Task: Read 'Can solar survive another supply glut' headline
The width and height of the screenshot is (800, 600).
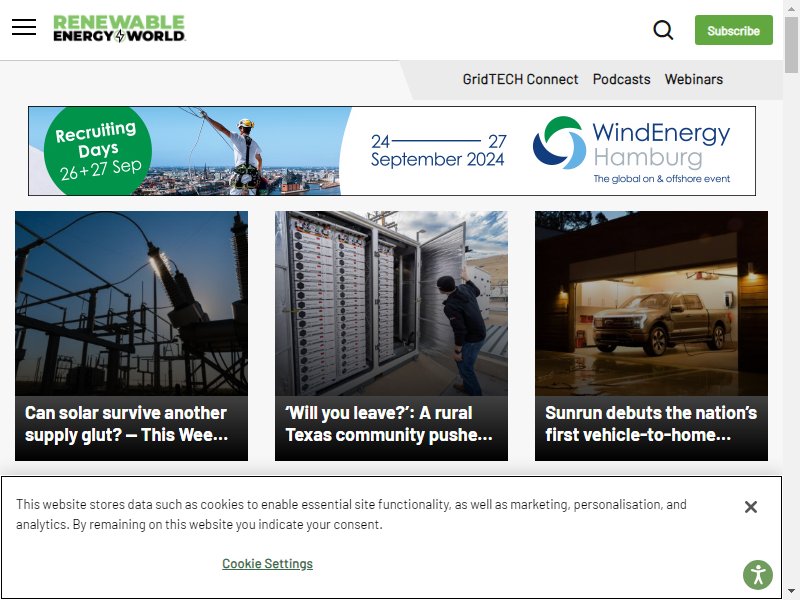Action: [127, 423]
